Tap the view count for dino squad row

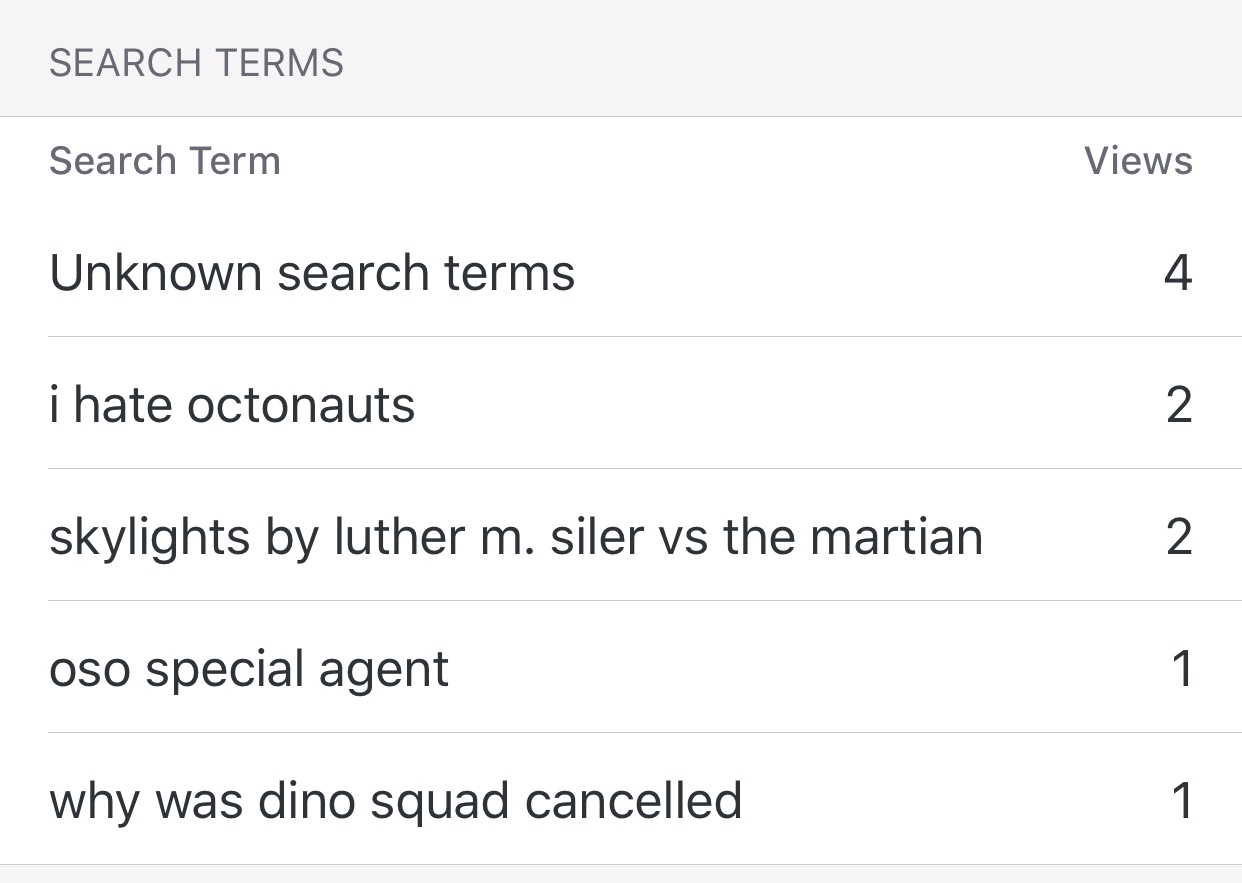pos(1182,801)
